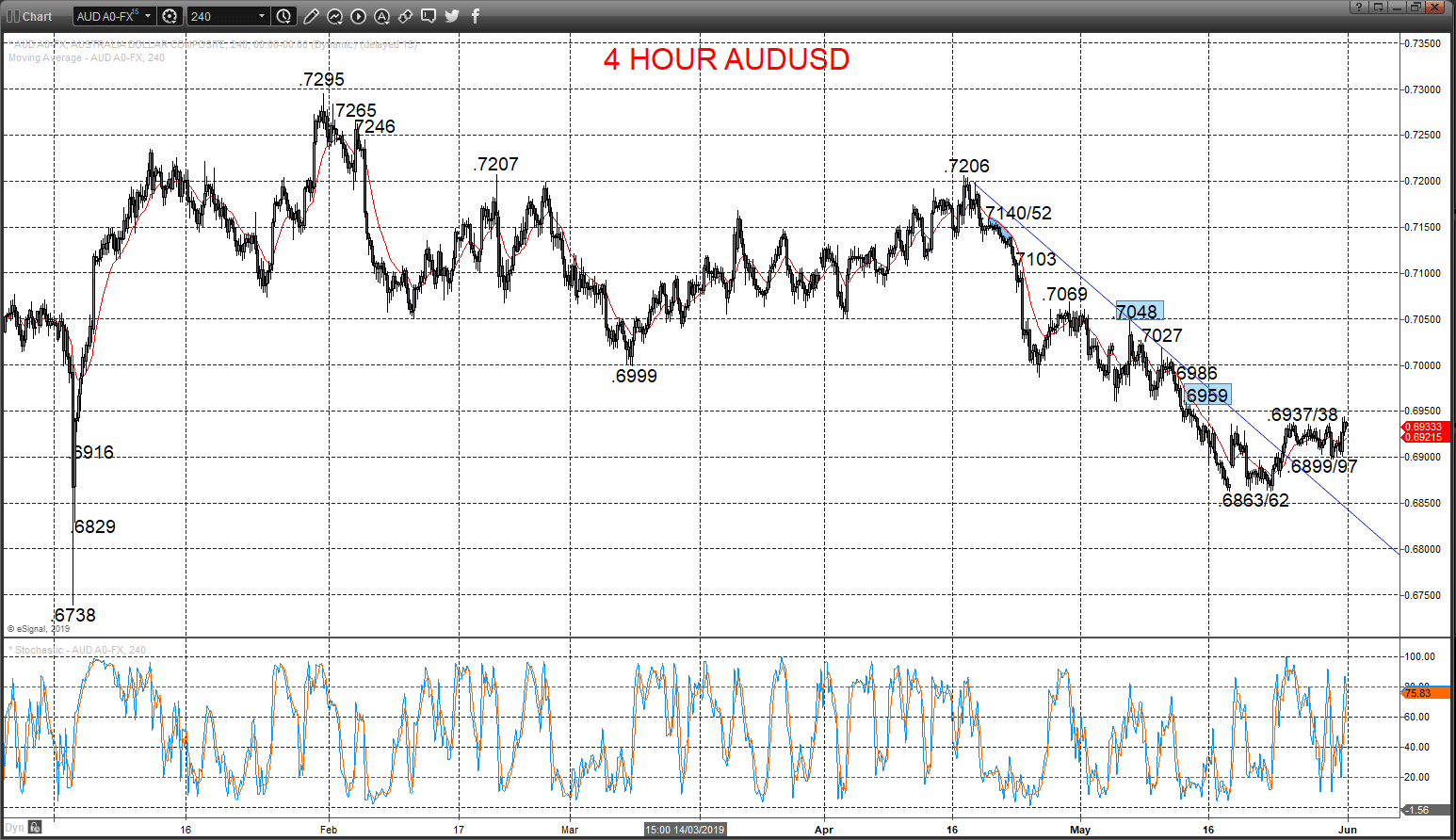Click the bar replay play icon

pos(358,16)
